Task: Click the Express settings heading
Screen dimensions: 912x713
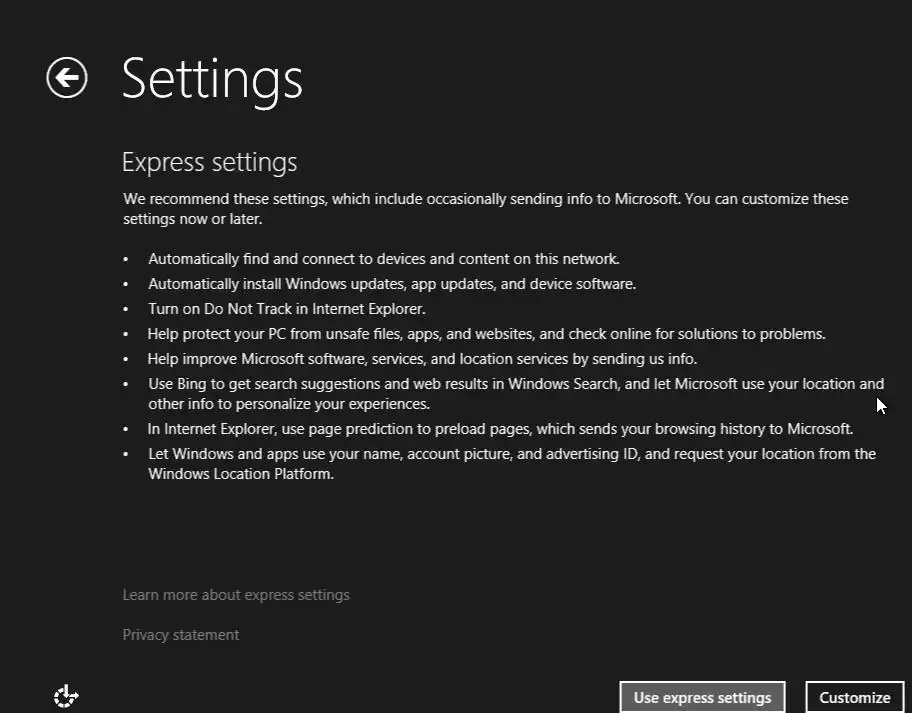Action: coord(210,162)
